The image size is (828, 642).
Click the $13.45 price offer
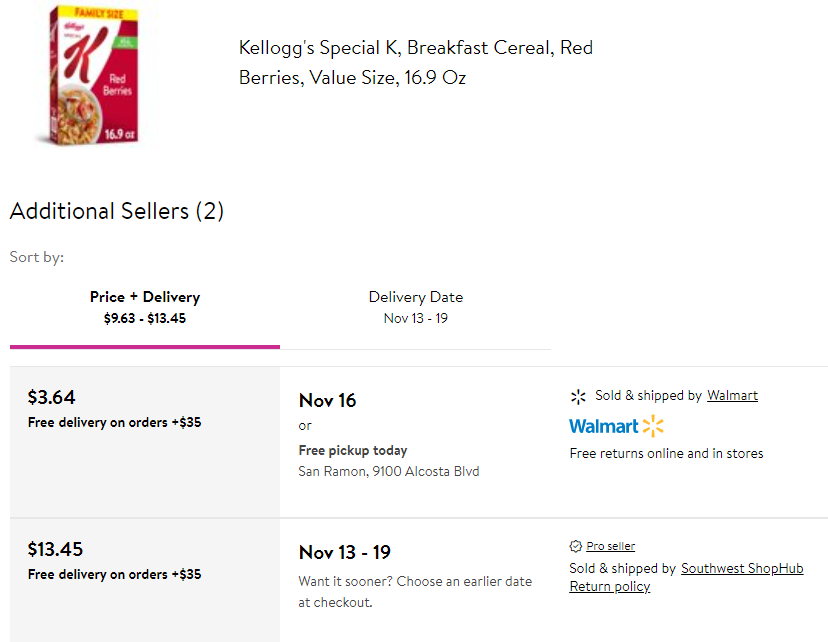[x=55, y=549]
